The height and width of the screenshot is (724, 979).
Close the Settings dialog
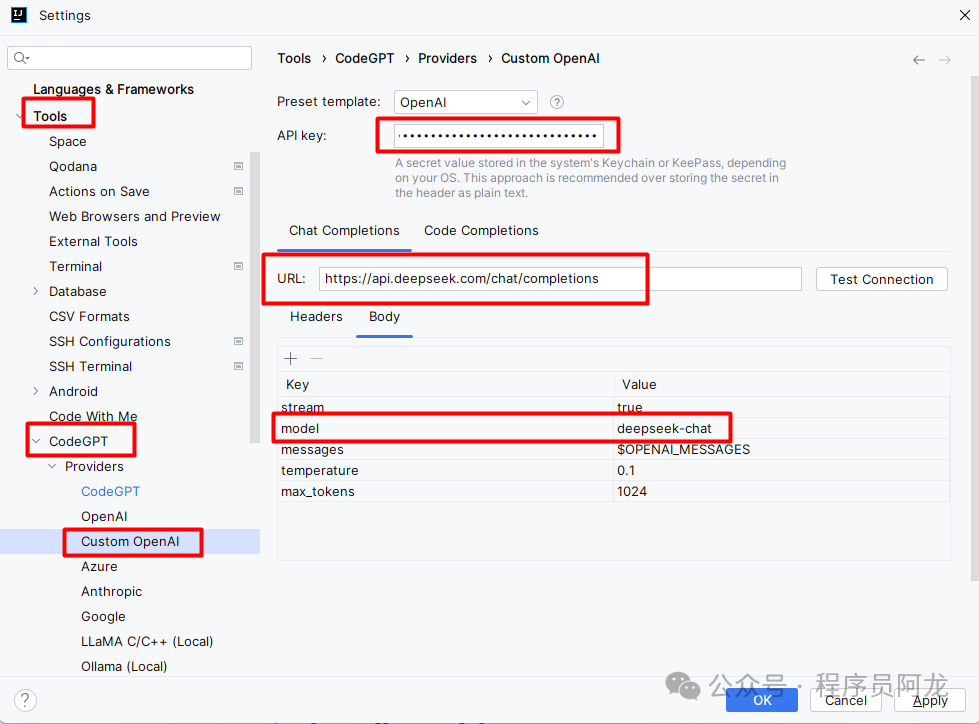(x=965, y=15)
